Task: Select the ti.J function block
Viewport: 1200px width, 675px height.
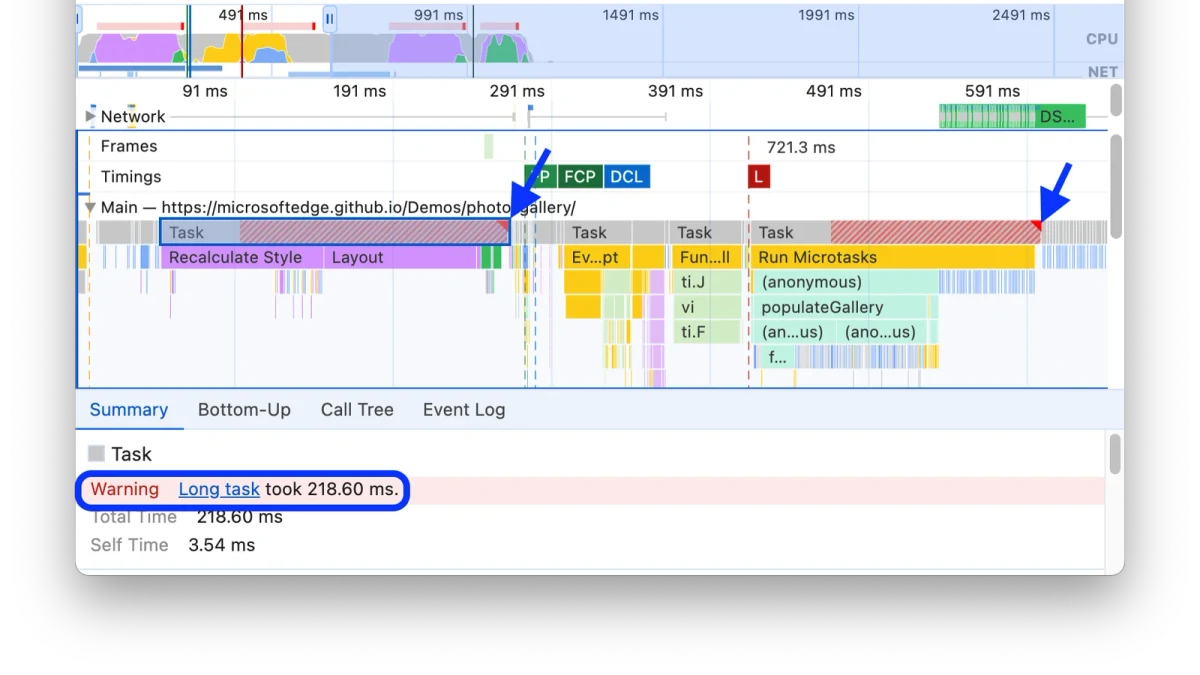Action: 707,282
